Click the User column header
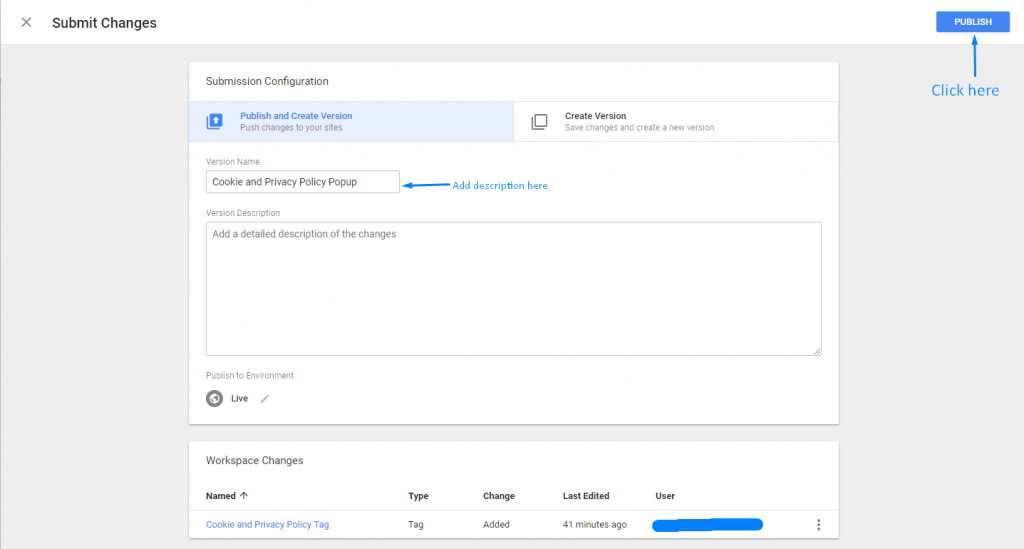 [665, 495]
